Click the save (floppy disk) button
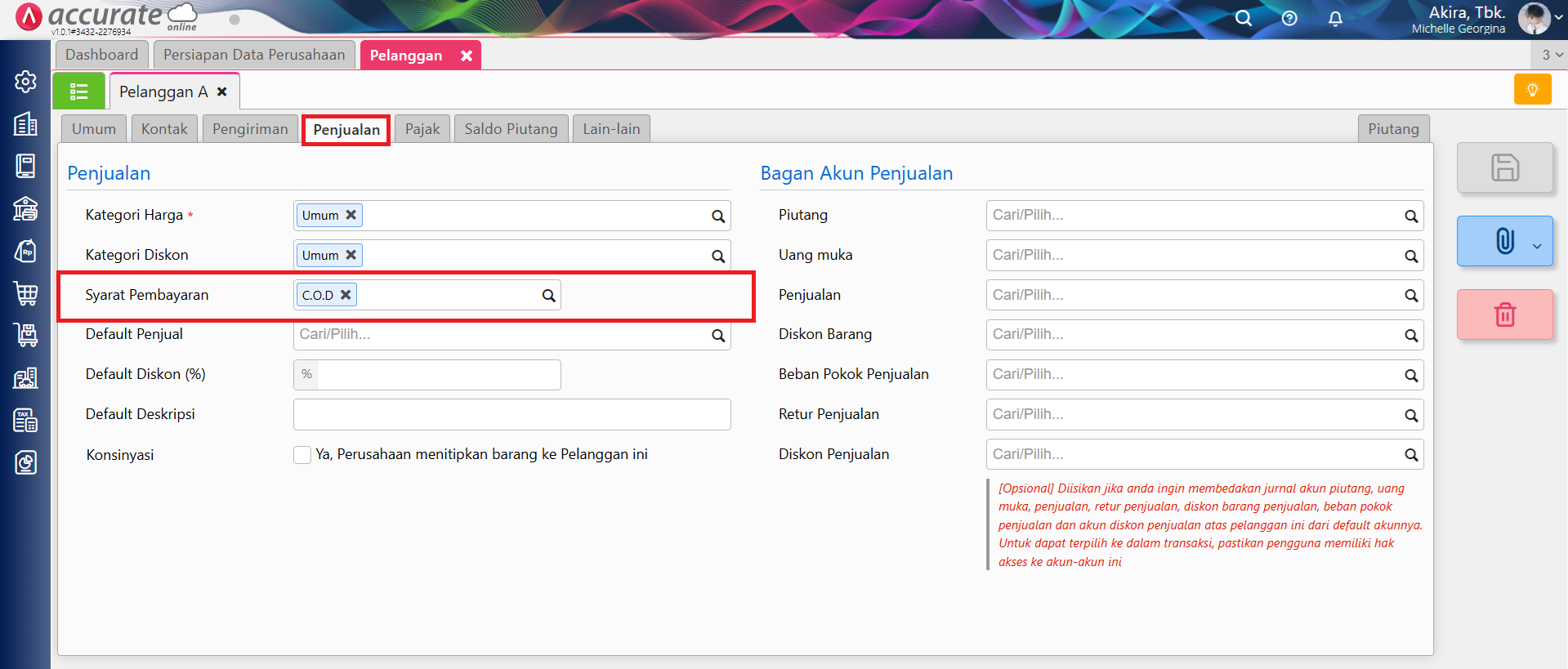This screenshot has width=1568, height=669. [1504, 167]
